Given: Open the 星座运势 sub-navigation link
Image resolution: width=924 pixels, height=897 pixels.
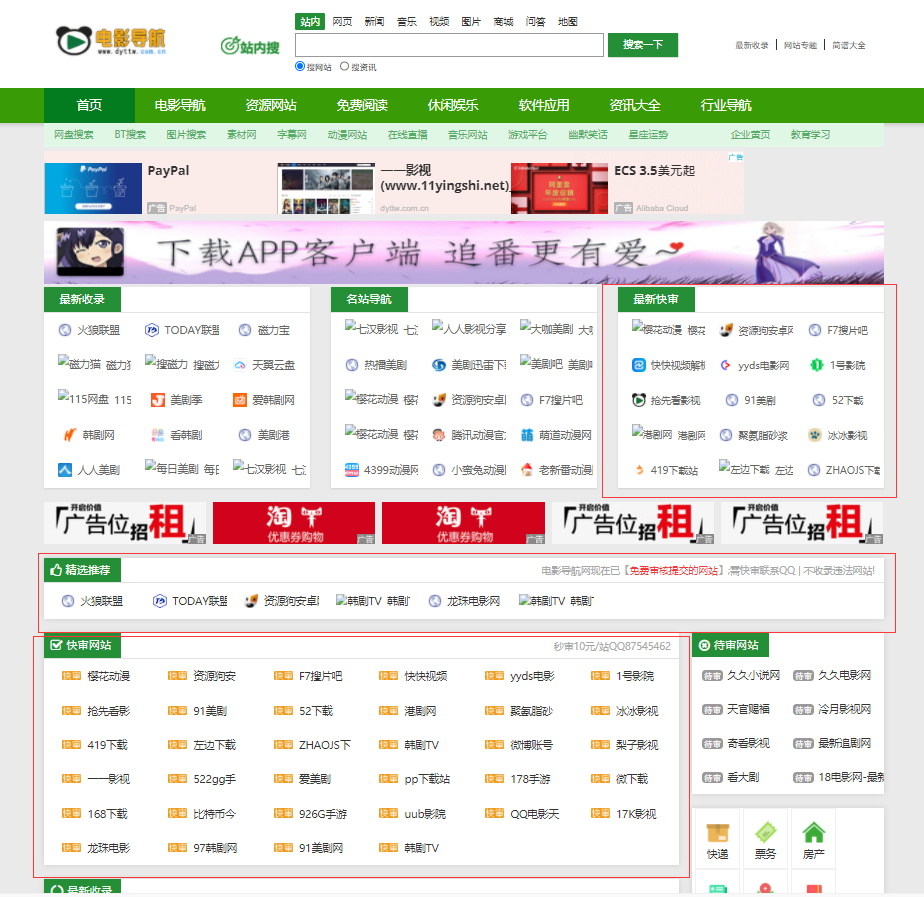Looking at the screenshot, I should (x=648, y=135).
